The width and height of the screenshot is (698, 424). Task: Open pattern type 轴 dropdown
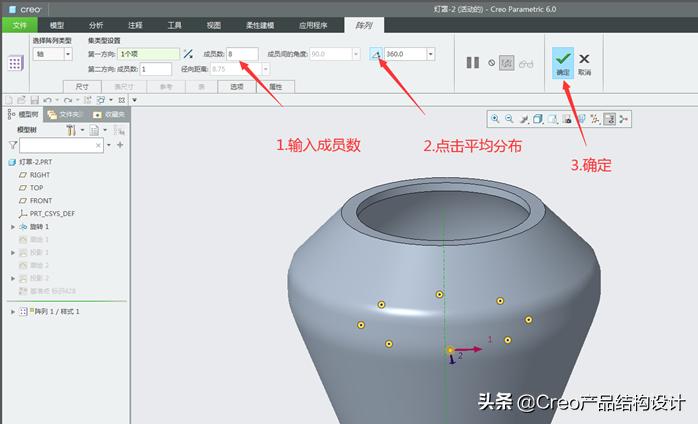tap(68, 54)
